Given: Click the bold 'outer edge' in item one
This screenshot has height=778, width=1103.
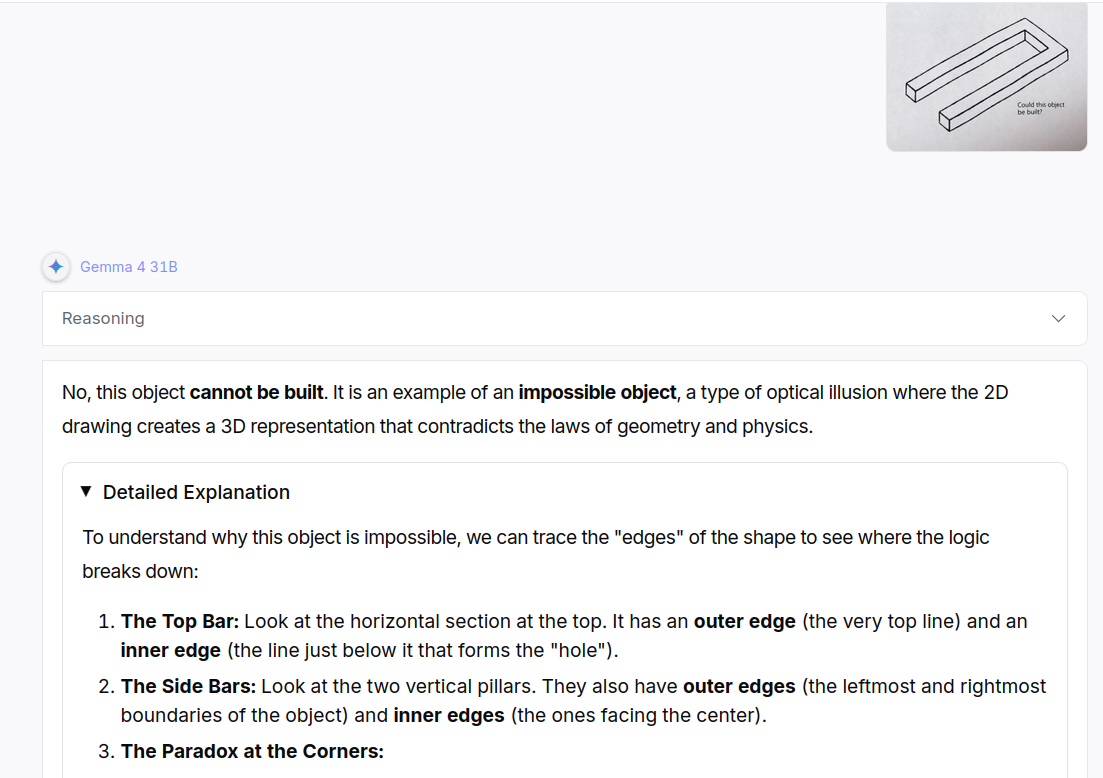Looking at the screenshot, I should pyautogui.click(x=744, y=622).
